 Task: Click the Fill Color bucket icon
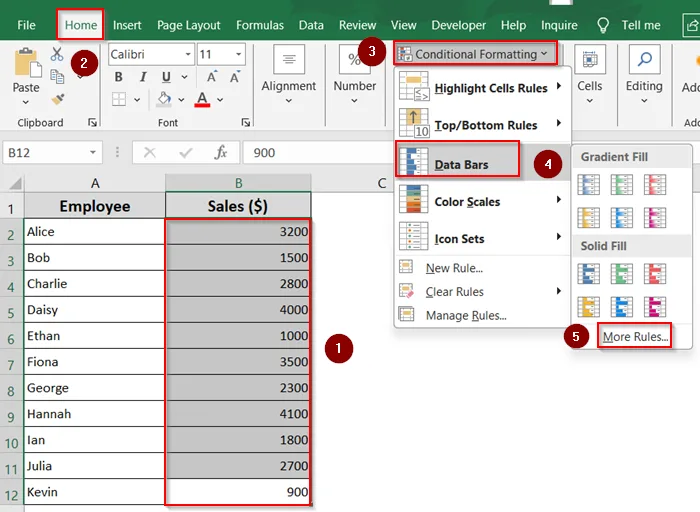(164, 99)
